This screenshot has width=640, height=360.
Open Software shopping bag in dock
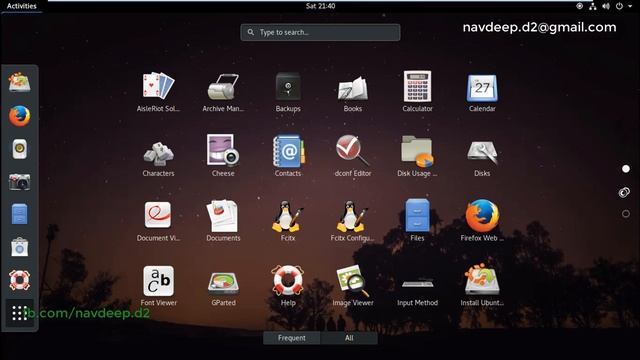click(20, 247)
